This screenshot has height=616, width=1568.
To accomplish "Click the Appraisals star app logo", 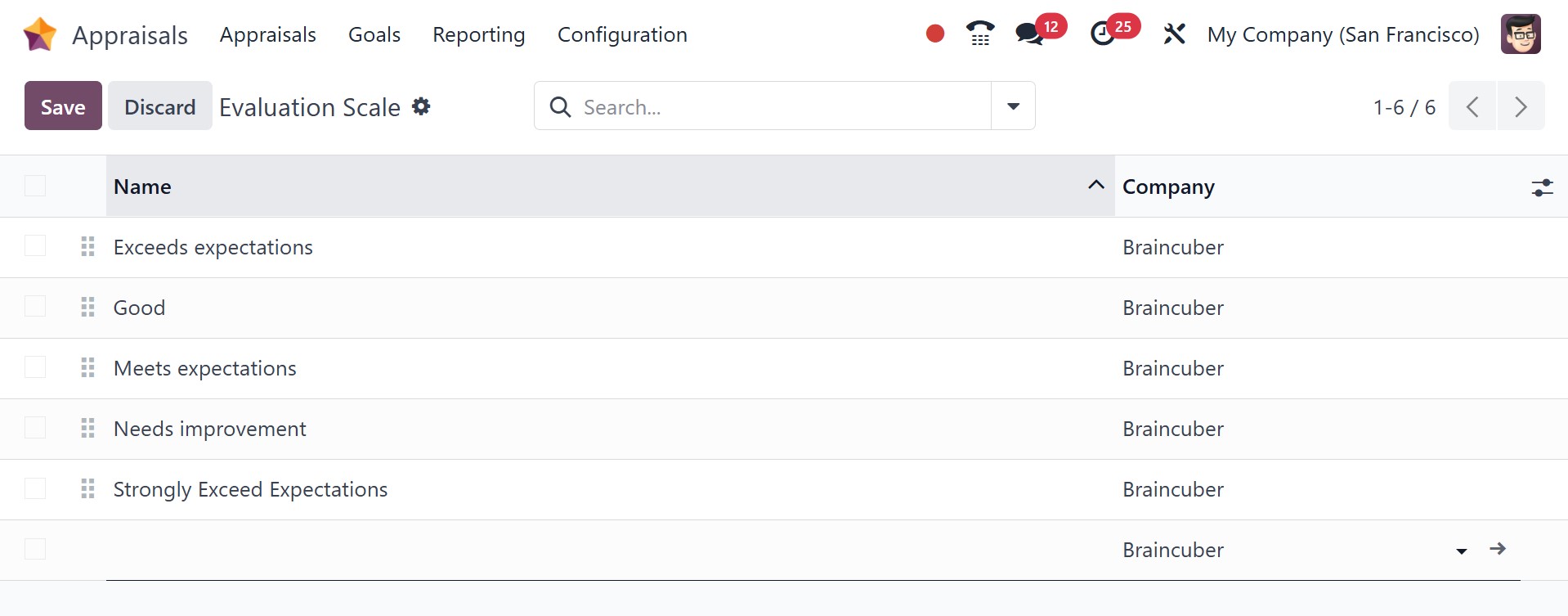I will coord(39,34).
